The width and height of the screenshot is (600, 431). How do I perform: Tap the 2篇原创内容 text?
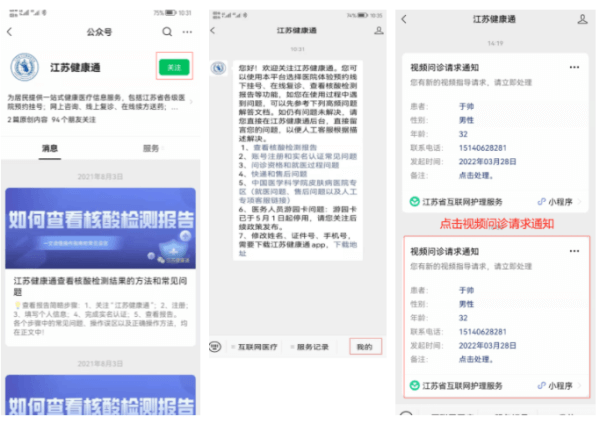tap(27, 120)
